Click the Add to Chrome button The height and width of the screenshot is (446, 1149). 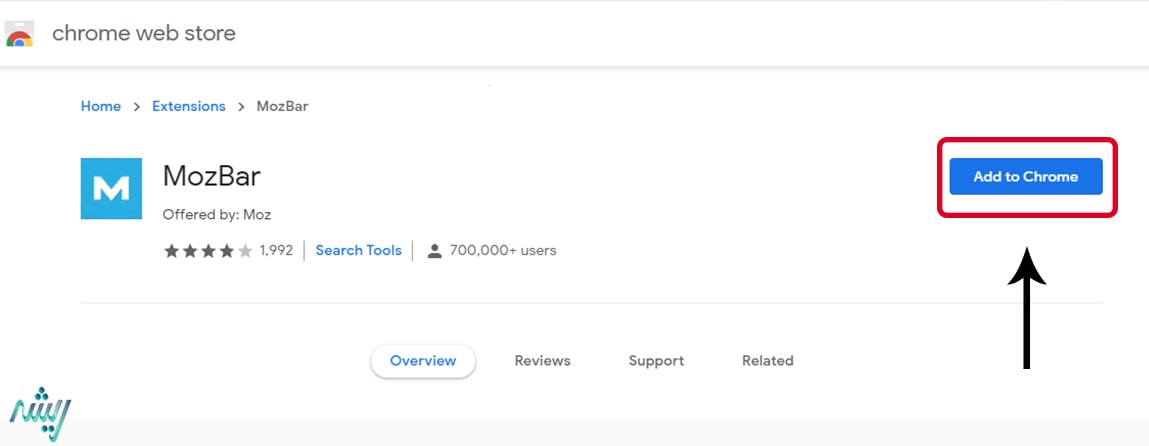1026,176
